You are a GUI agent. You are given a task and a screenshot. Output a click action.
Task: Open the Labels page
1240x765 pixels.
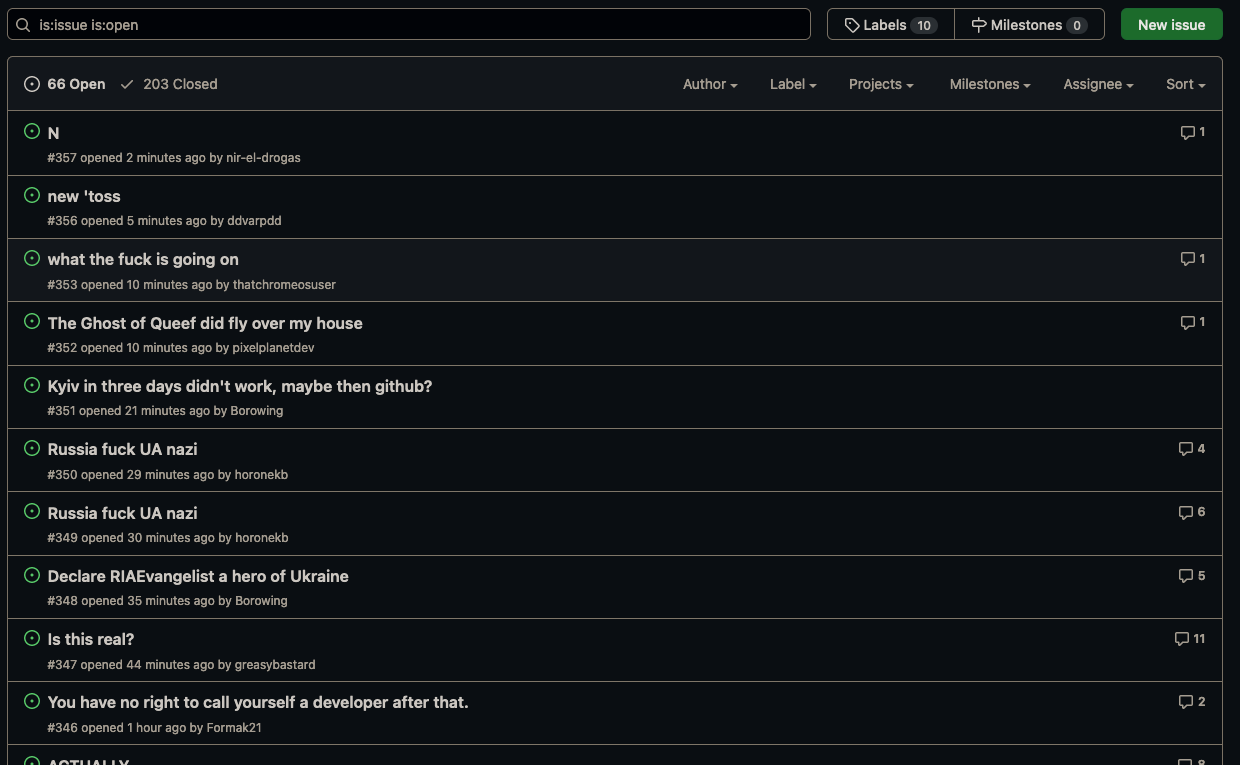coord(891,24)
